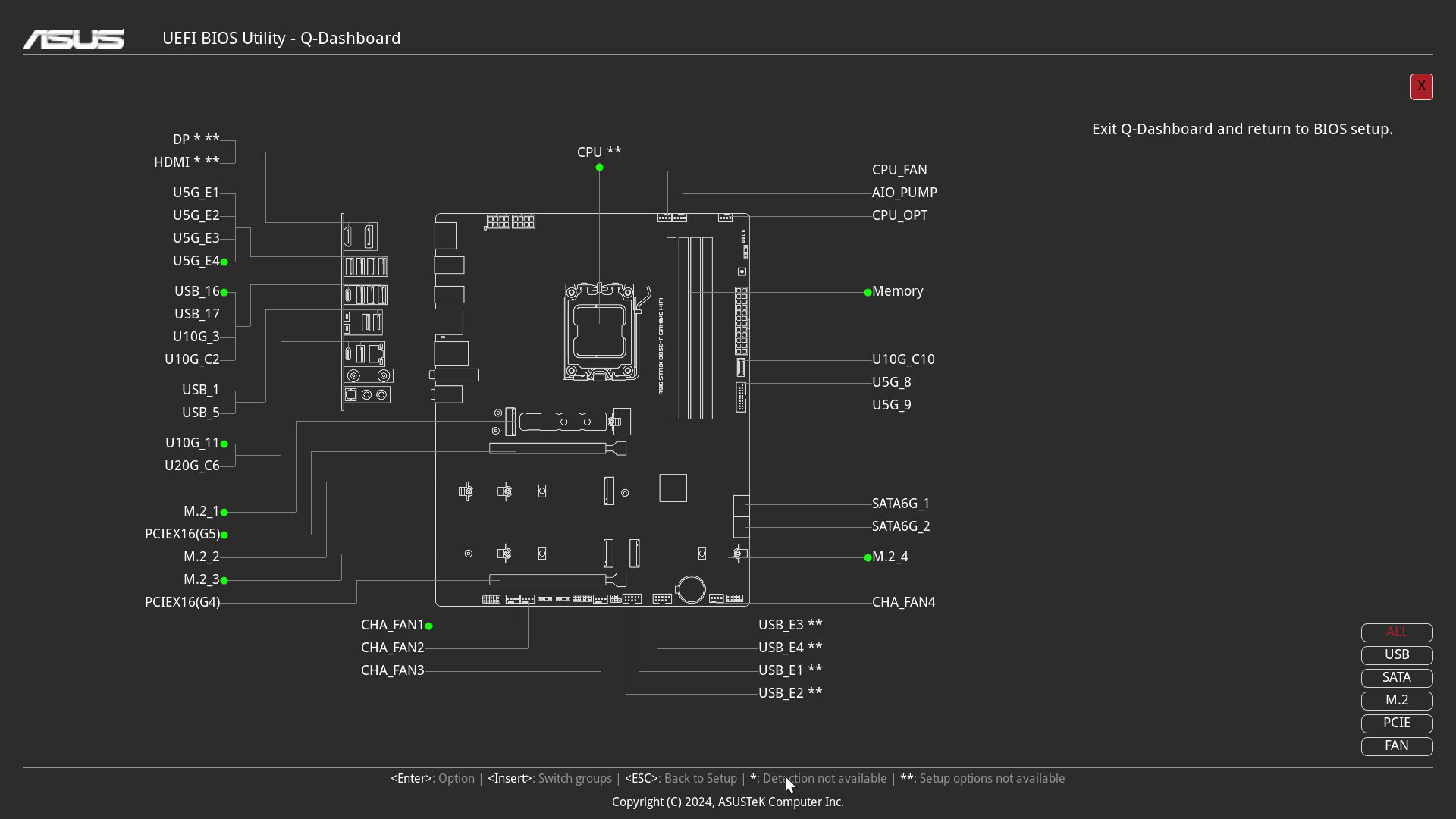The image size is (1456, 819).
Task: Select the U5G_8 port label
Action: coord(892,382)
